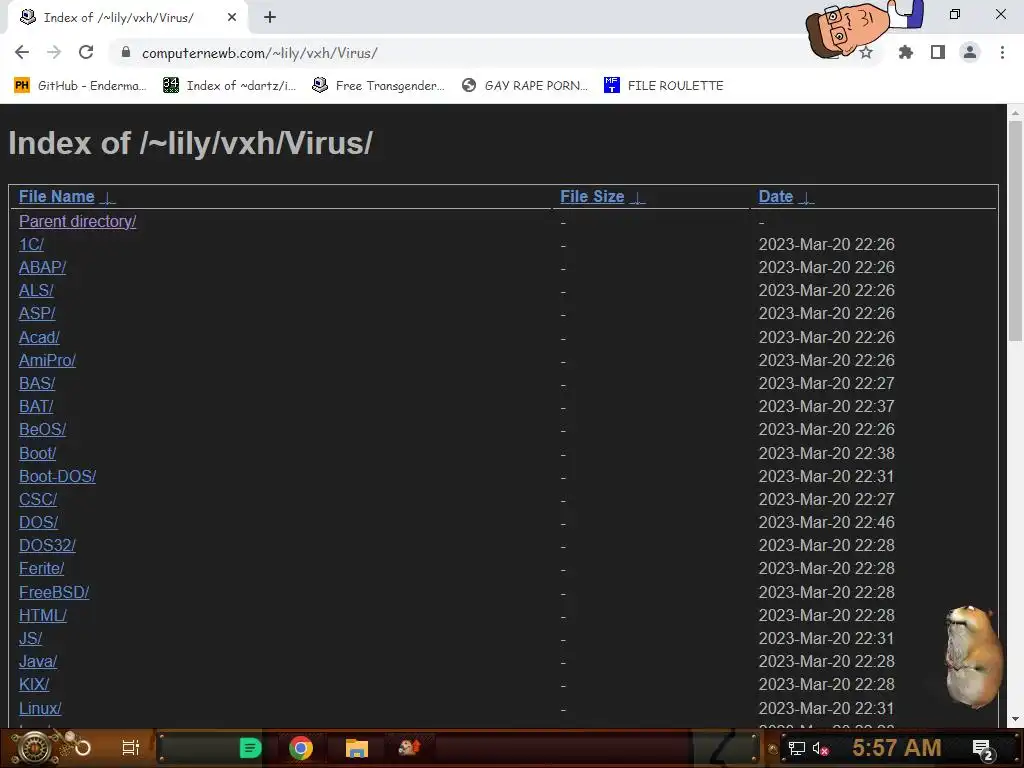Open the FILE ROULETTE bookmark
1024x768 pixels.
[664, 86]
